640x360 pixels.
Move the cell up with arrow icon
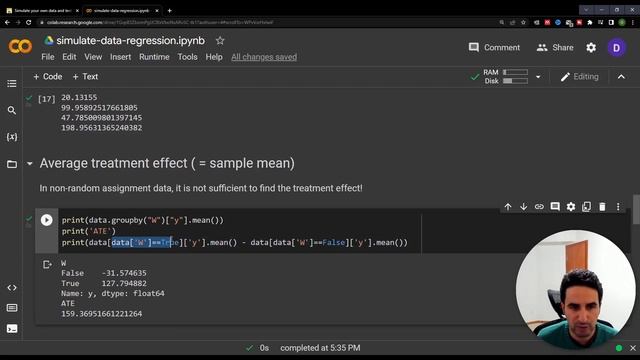pos(508,207)
